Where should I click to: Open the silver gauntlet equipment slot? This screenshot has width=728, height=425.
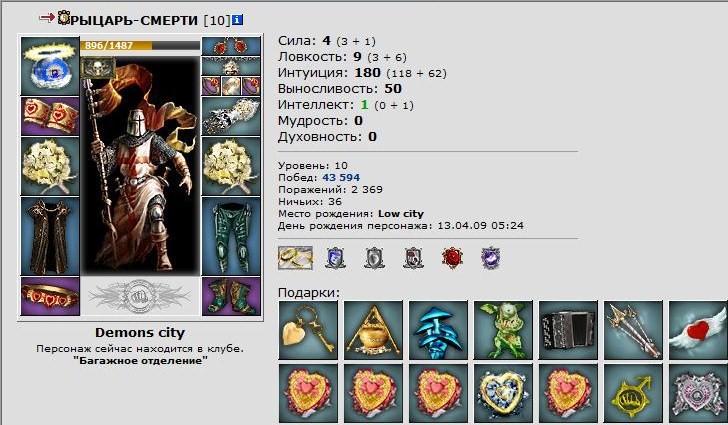coord(231,116)
